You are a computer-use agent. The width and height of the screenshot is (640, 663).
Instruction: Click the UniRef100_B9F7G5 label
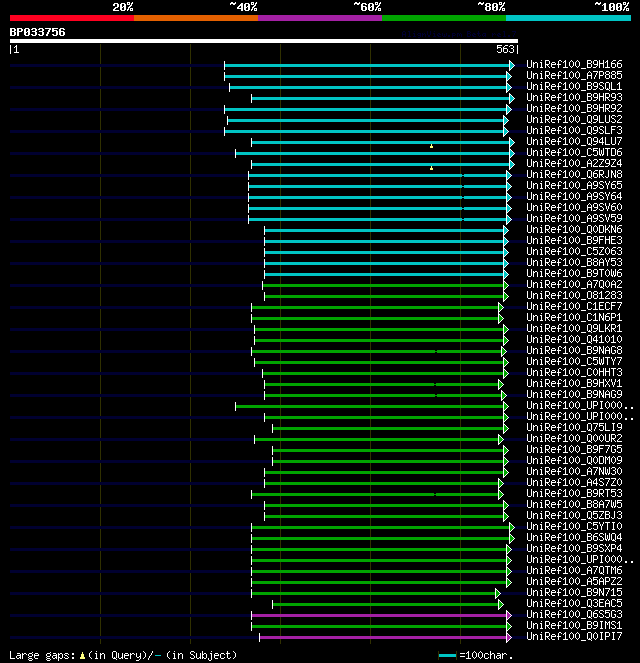[574, 449]
